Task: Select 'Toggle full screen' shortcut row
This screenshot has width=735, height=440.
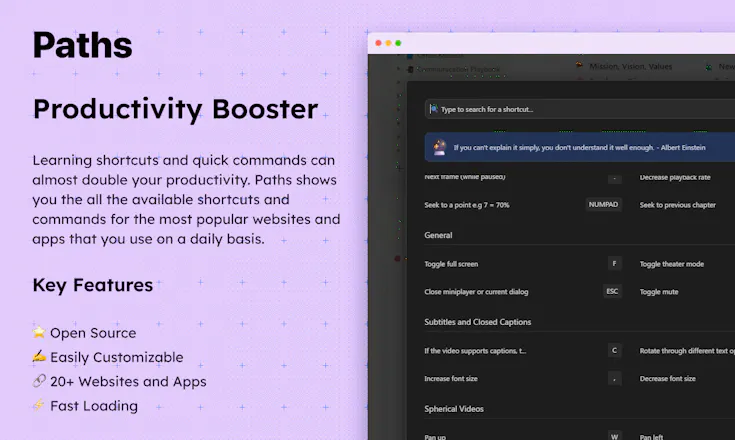Action: 451,264
